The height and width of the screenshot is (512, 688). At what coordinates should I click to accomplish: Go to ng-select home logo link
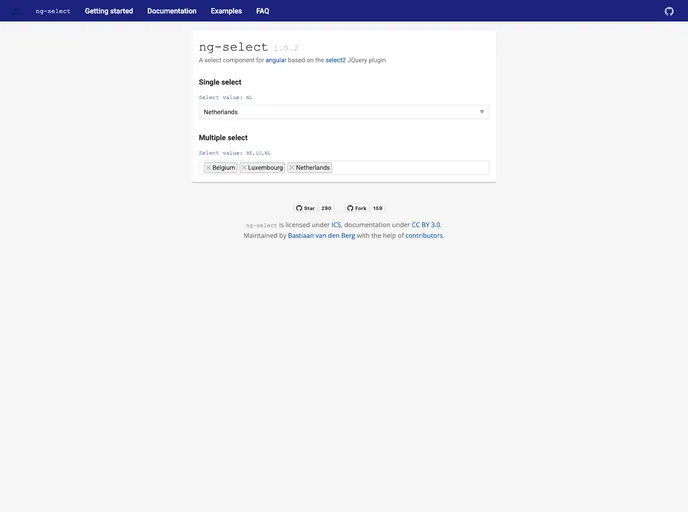[53, 11]
